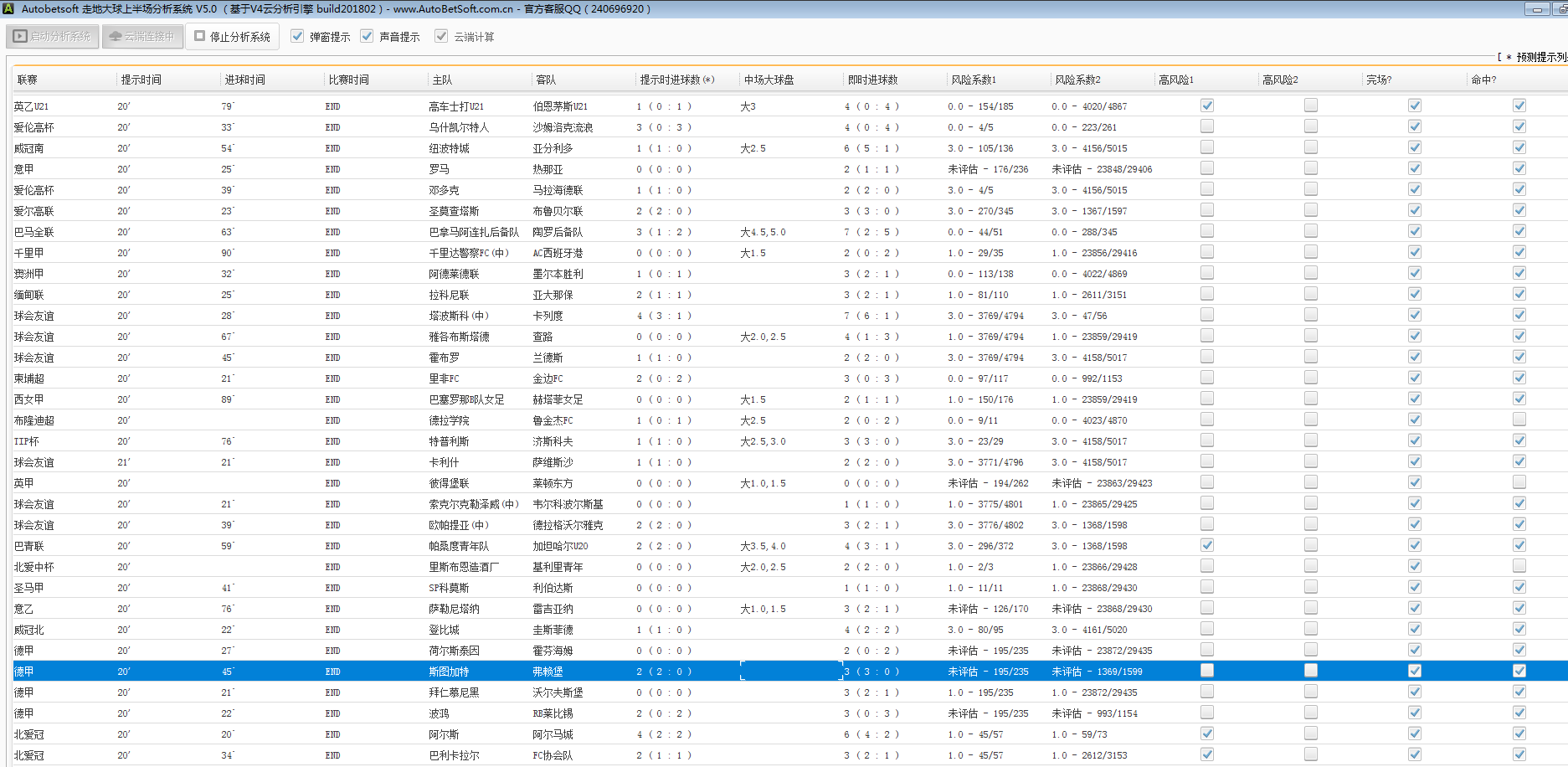1568x767 pixels.
Task: Minimize the Autobetsoft window
Action: 1536,9
